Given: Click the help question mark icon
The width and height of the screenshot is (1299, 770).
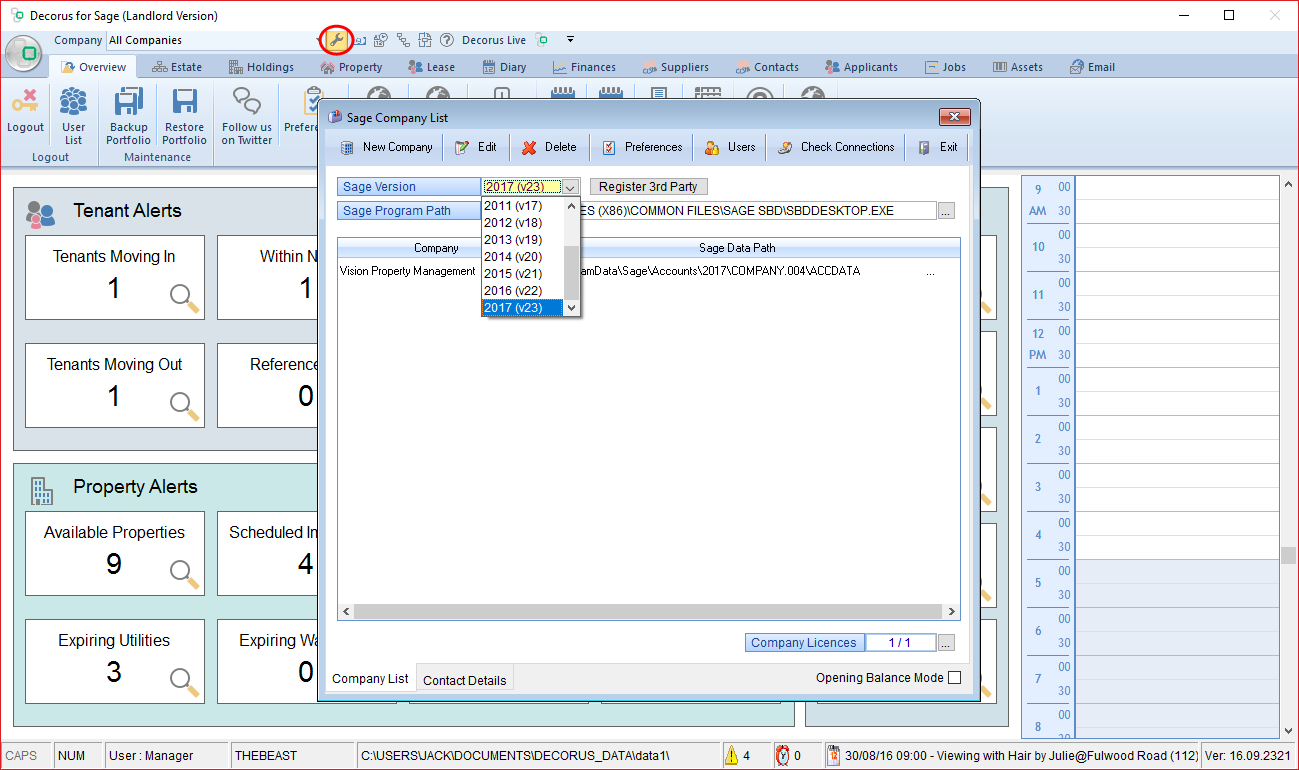Looking at the screenshot, I should click(447, 40).
